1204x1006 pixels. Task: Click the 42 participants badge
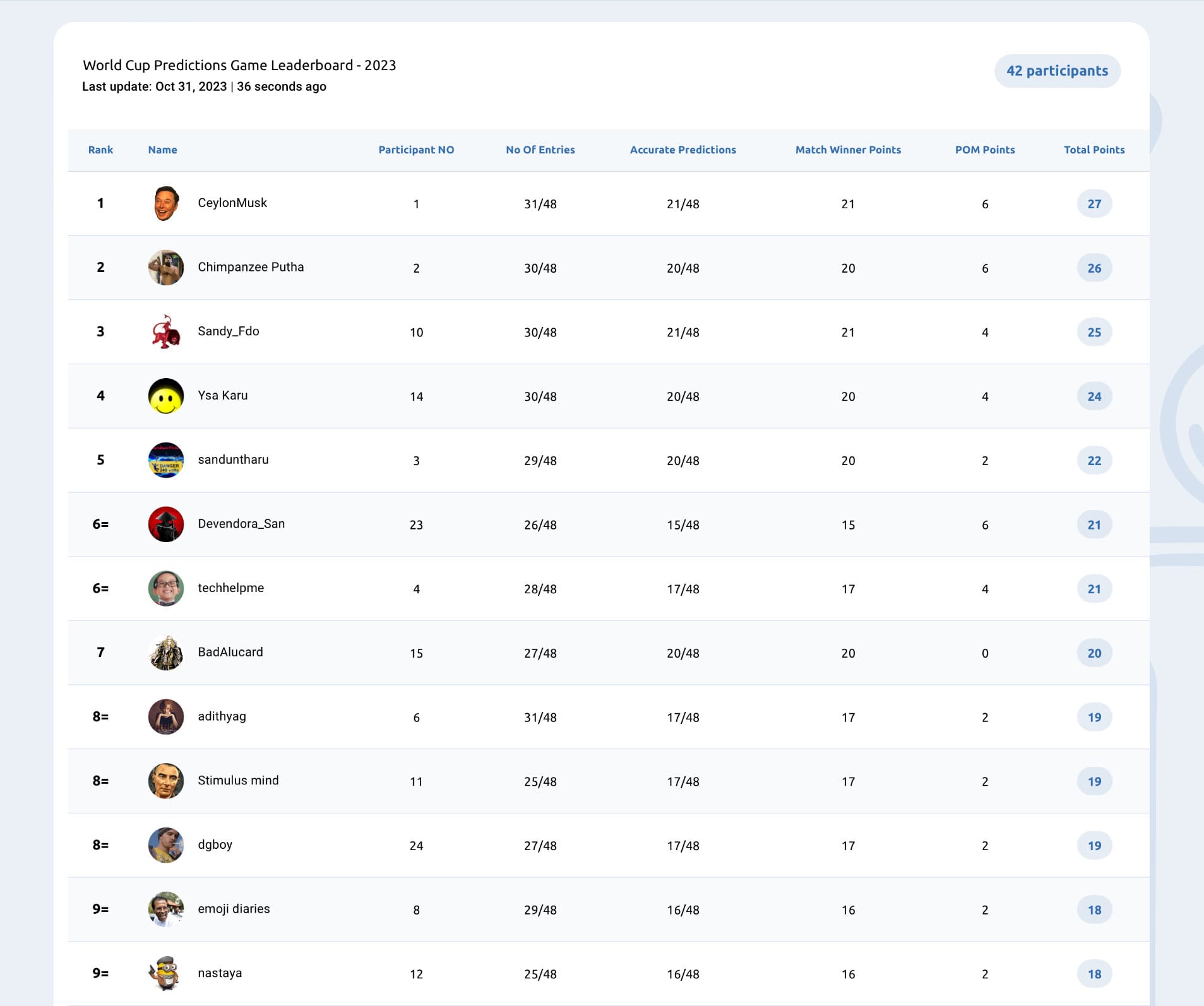click(x=1057, y=71)
